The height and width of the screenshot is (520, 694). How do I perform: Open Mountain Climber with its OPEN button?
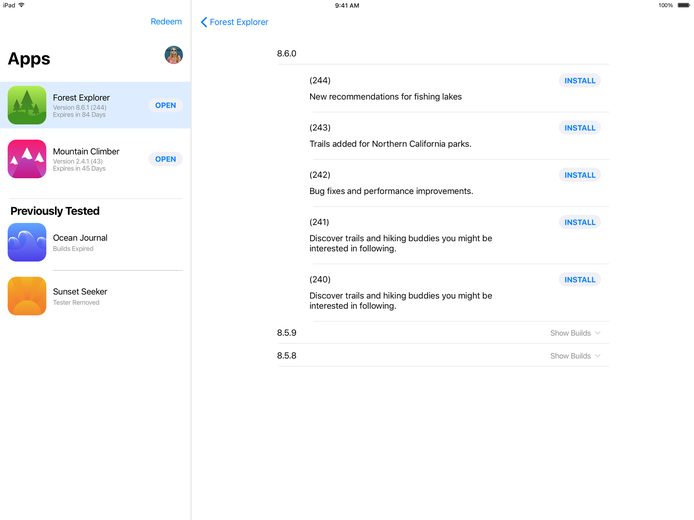166,159
